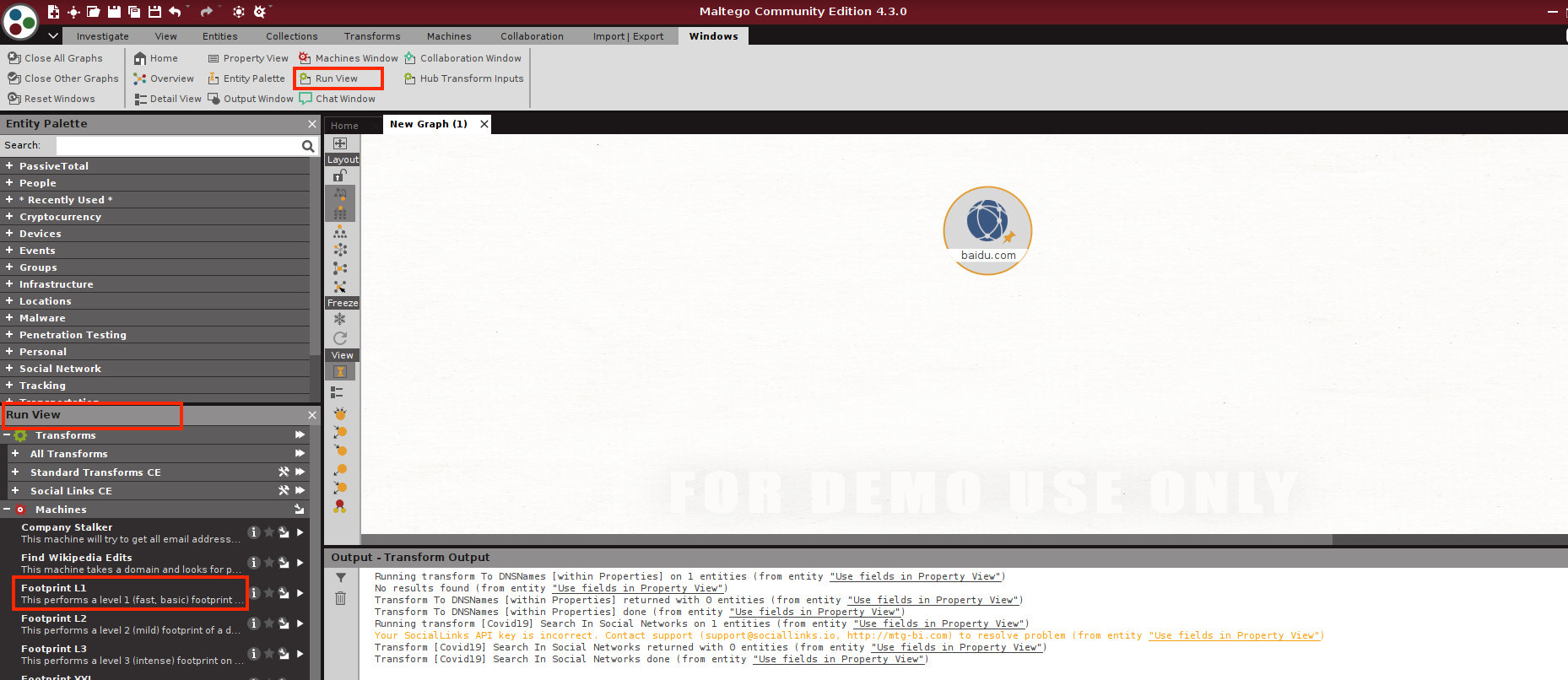
Task: Show info for Footprint L2 machine
Action: (253, 623)
